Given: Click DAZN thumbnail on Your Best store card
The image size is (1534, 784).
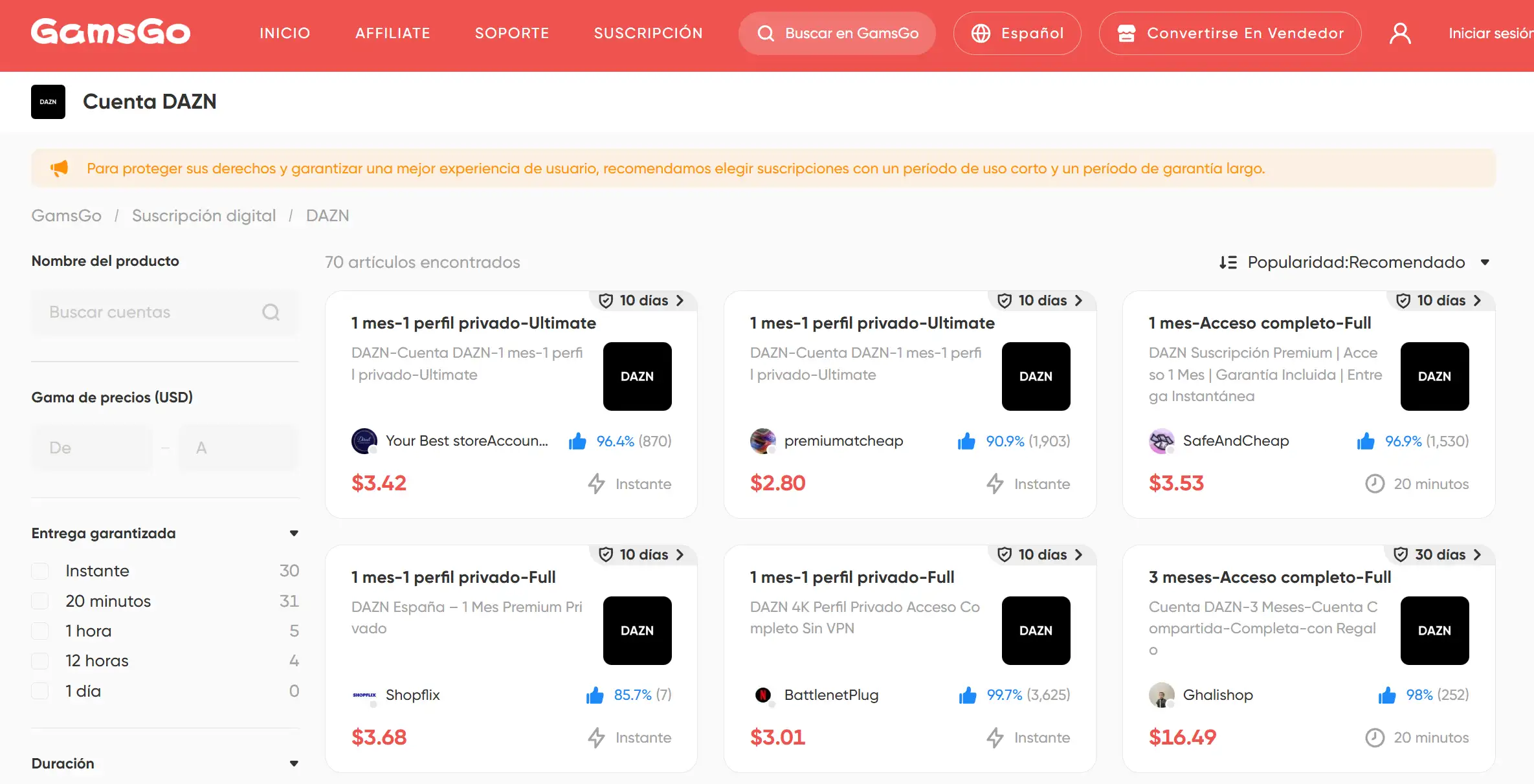Looking at the screenshot, I should point(637,376).
